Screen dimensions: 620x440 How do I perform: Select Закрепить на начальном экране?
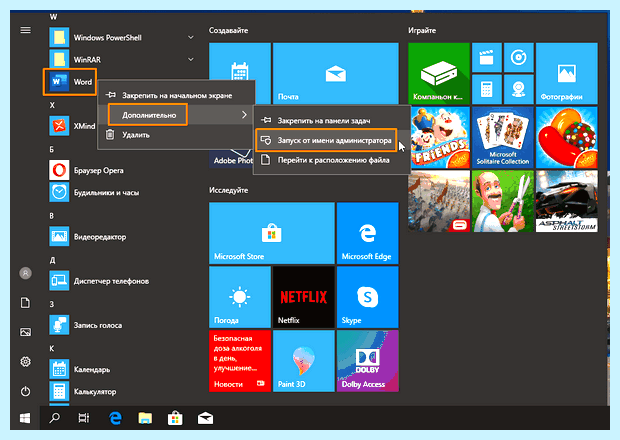(176, 95)
